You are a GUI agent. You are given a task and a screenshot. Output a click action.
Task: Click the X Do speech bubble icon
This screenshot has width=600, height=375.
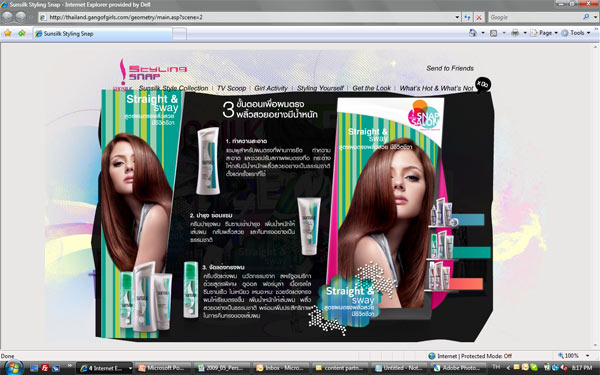click(x=483, y=84)
